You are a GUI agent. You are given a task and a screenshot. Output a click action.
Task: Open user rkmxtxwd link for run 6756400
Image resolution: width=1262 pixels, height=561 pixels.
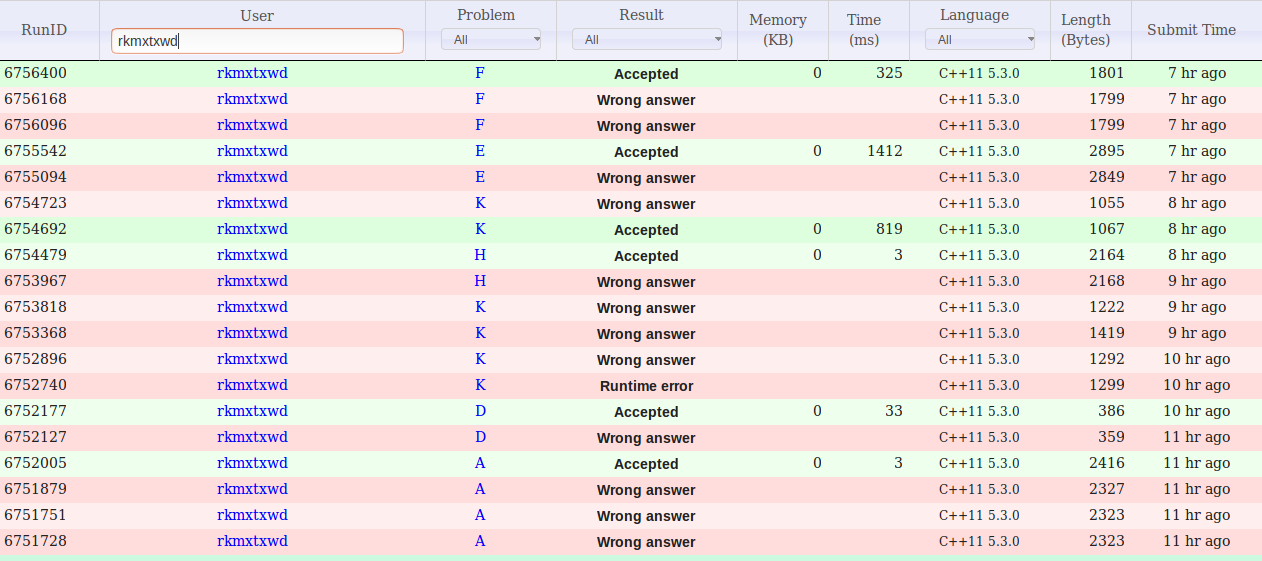pyautogui.click(x=252, y=73)
